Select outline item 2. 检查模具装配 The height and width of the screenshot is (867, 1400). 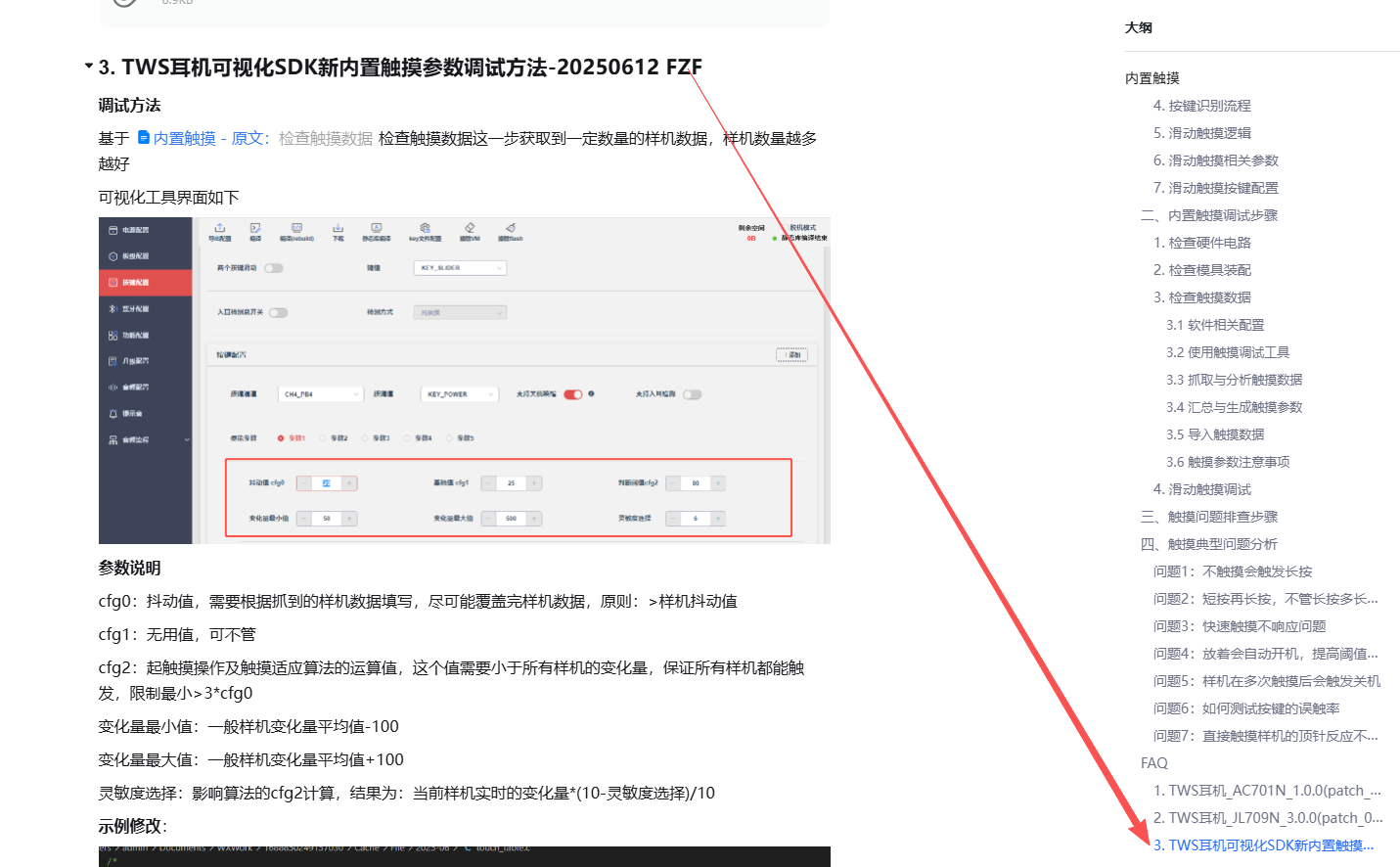1201,270
